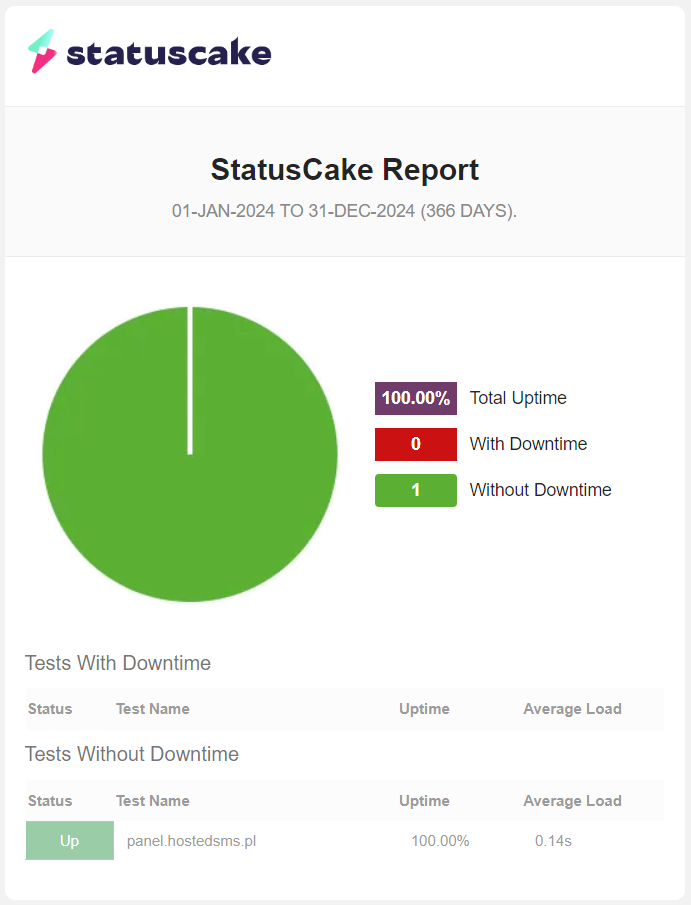Click the Without Downtime legend label
This screenshot has width=691, height=905.
point(540,490)
